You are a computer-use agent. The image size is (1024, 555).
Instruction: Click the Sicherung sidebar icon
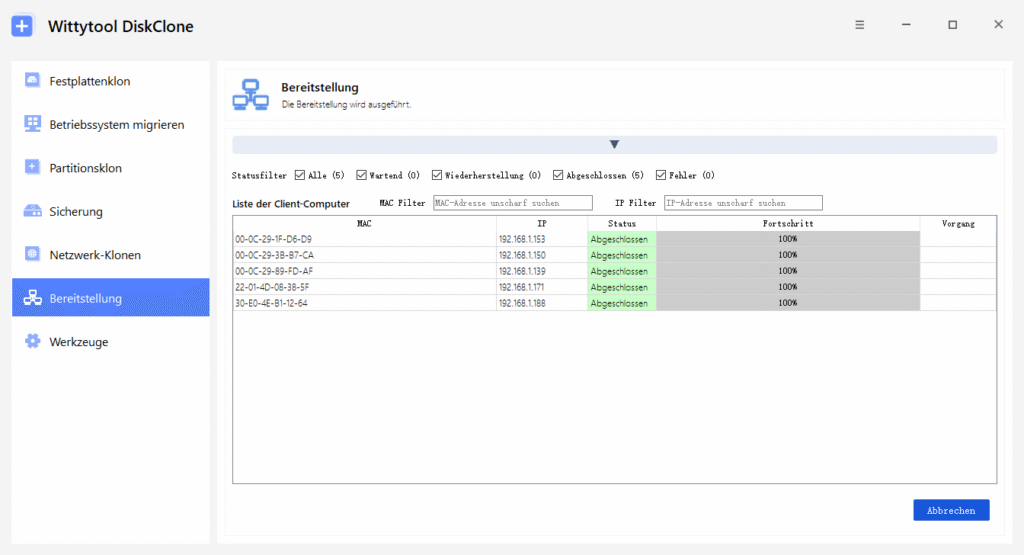[32, 211]
